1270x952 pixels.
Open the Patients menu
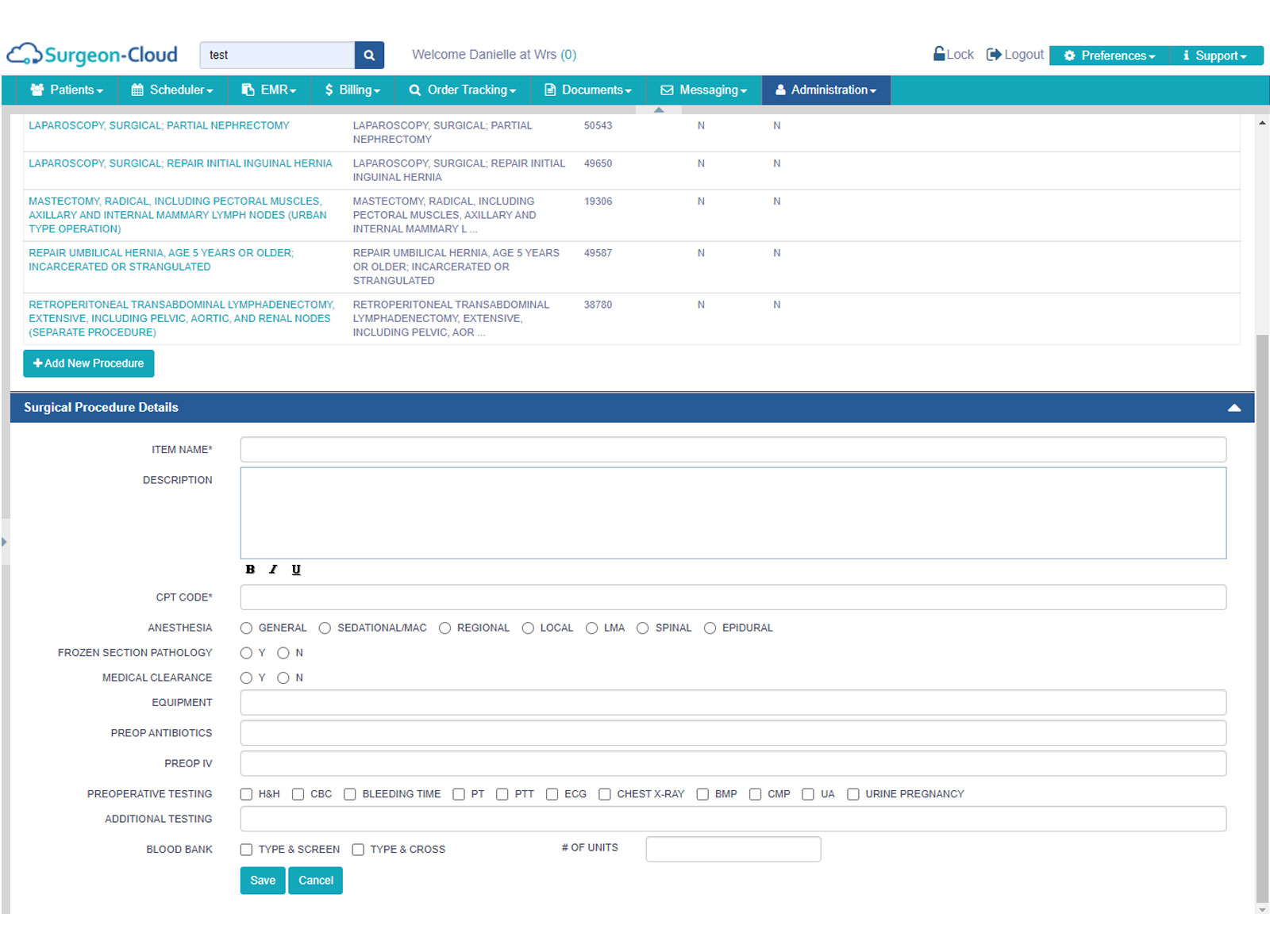67,90
